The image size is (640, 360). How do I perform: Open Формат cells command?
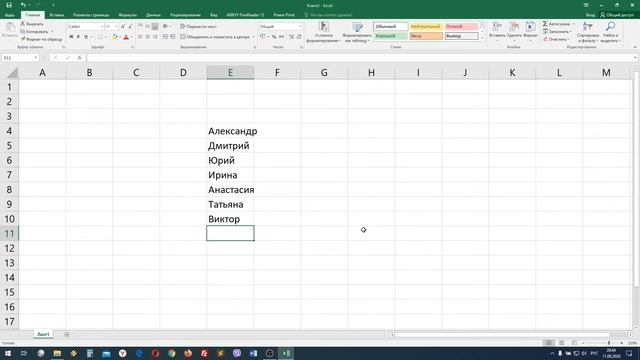pos(530,31)
